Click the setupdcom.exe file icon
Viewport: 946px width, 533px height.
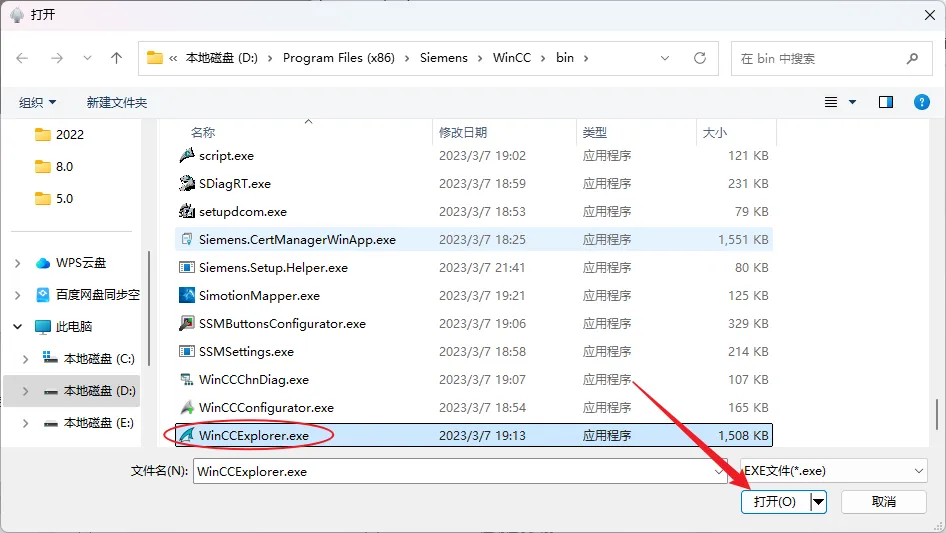(x=187, y=211)
